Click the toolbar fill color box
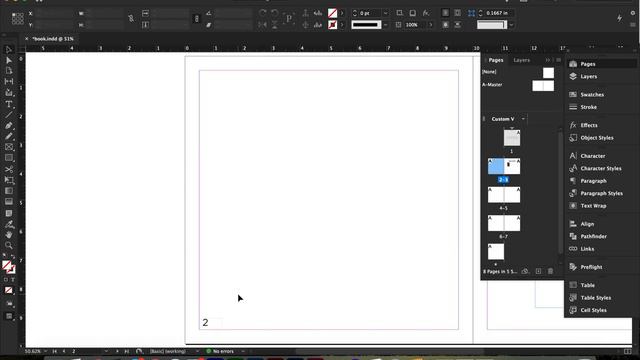Image resolution: width=640 pixels, height=360 pixels. [7, 265]
